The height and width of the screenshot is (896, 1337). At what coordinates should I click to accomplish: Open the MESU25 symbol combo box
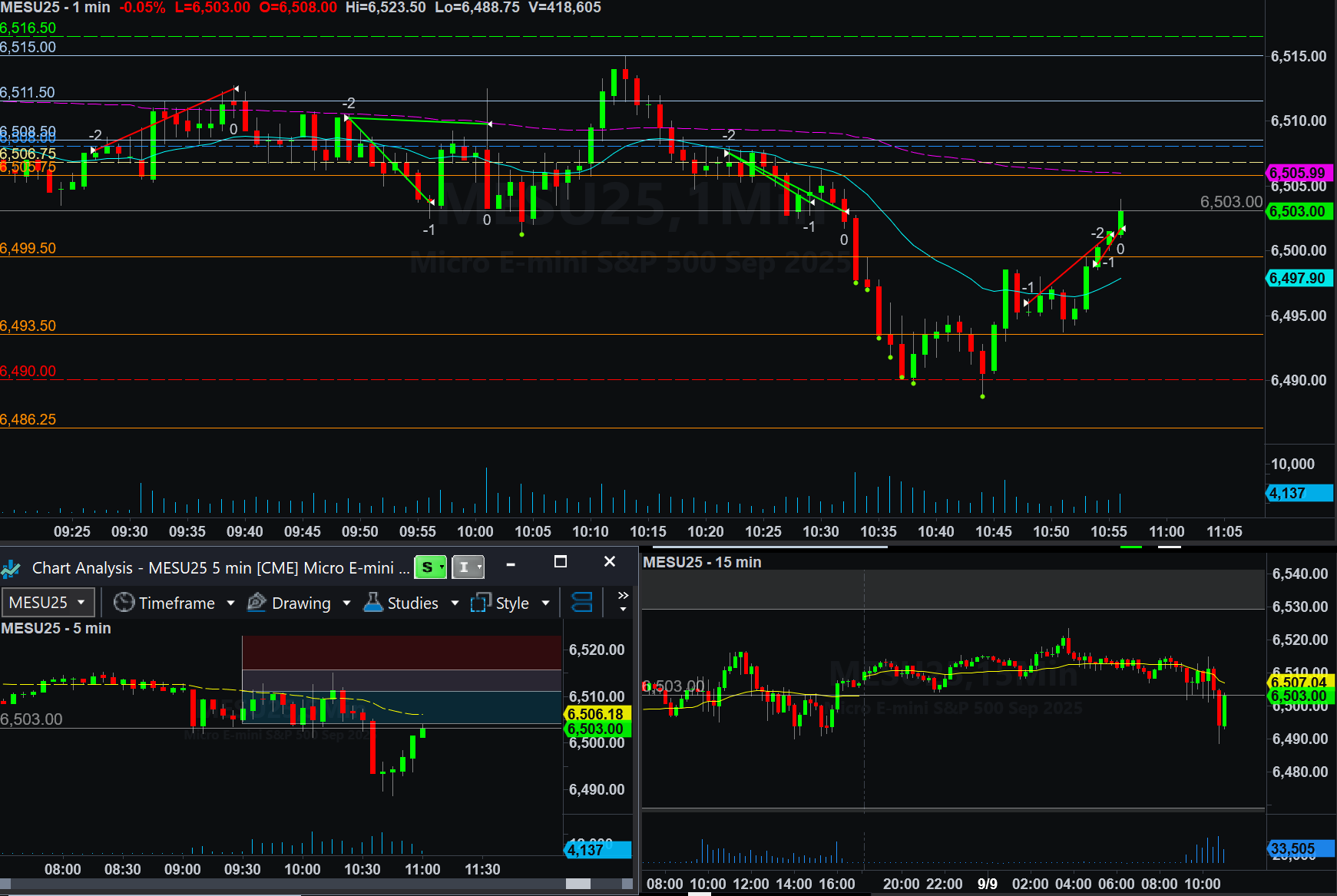(x=48, y=603)
